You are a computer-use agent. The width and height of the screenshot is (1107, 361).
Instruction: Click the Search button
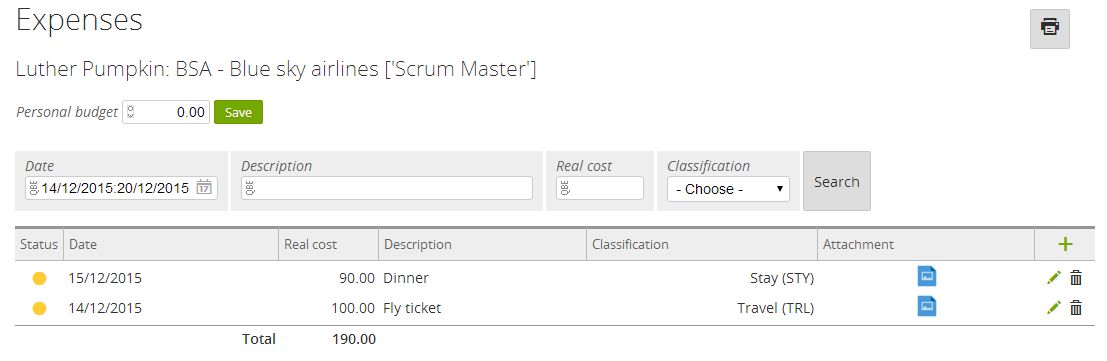(x=837, y=182)
